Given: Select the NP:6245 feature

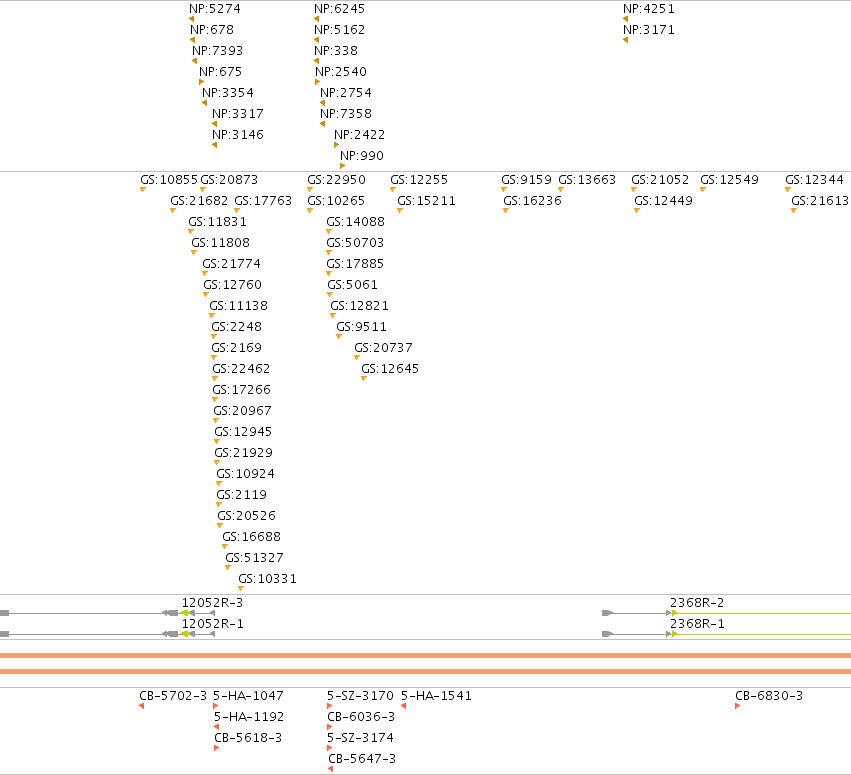Looking at the screenshot, I should click(x=339, y=9).
